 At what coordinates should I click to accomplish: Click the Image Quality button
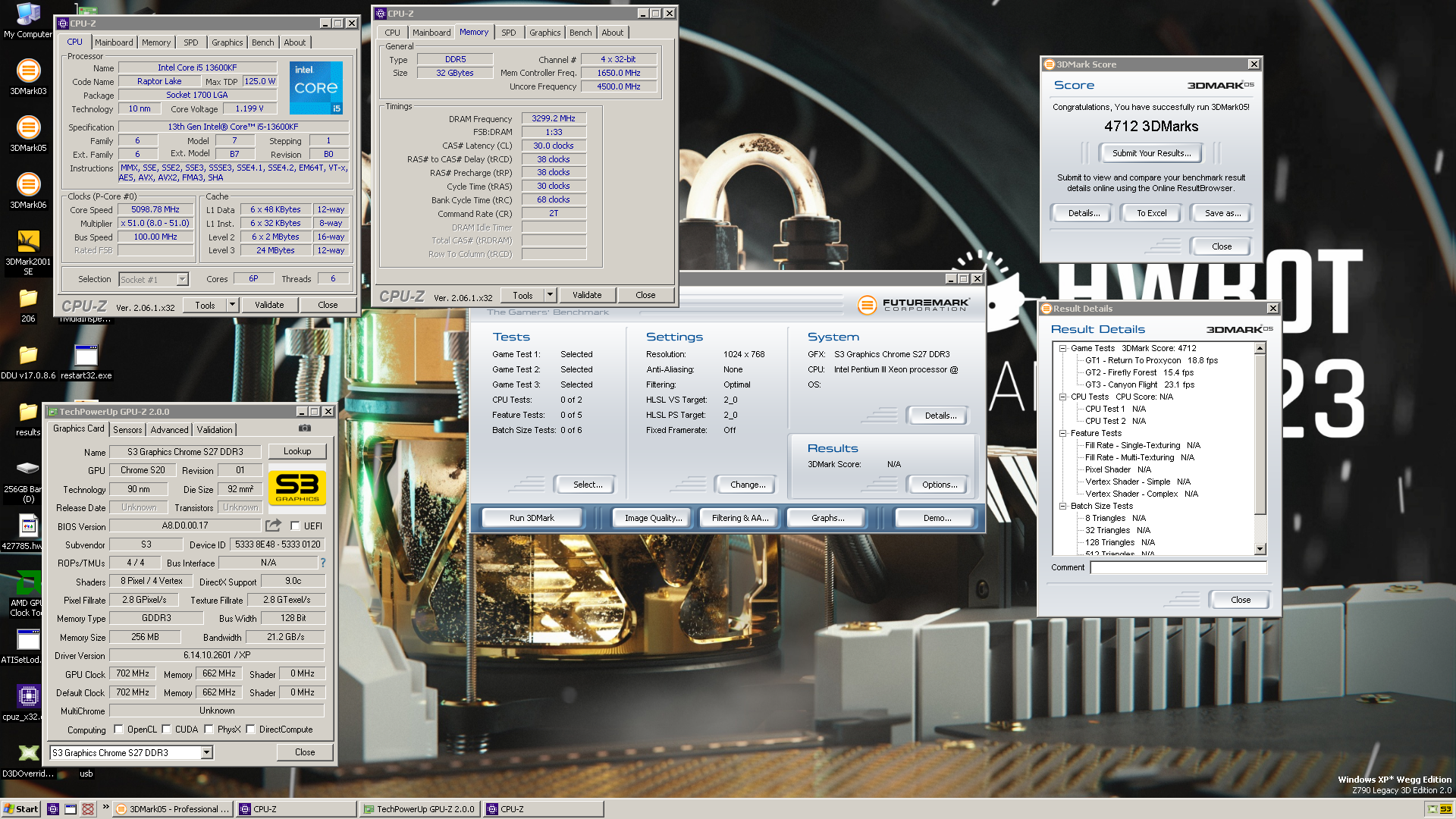653,518
